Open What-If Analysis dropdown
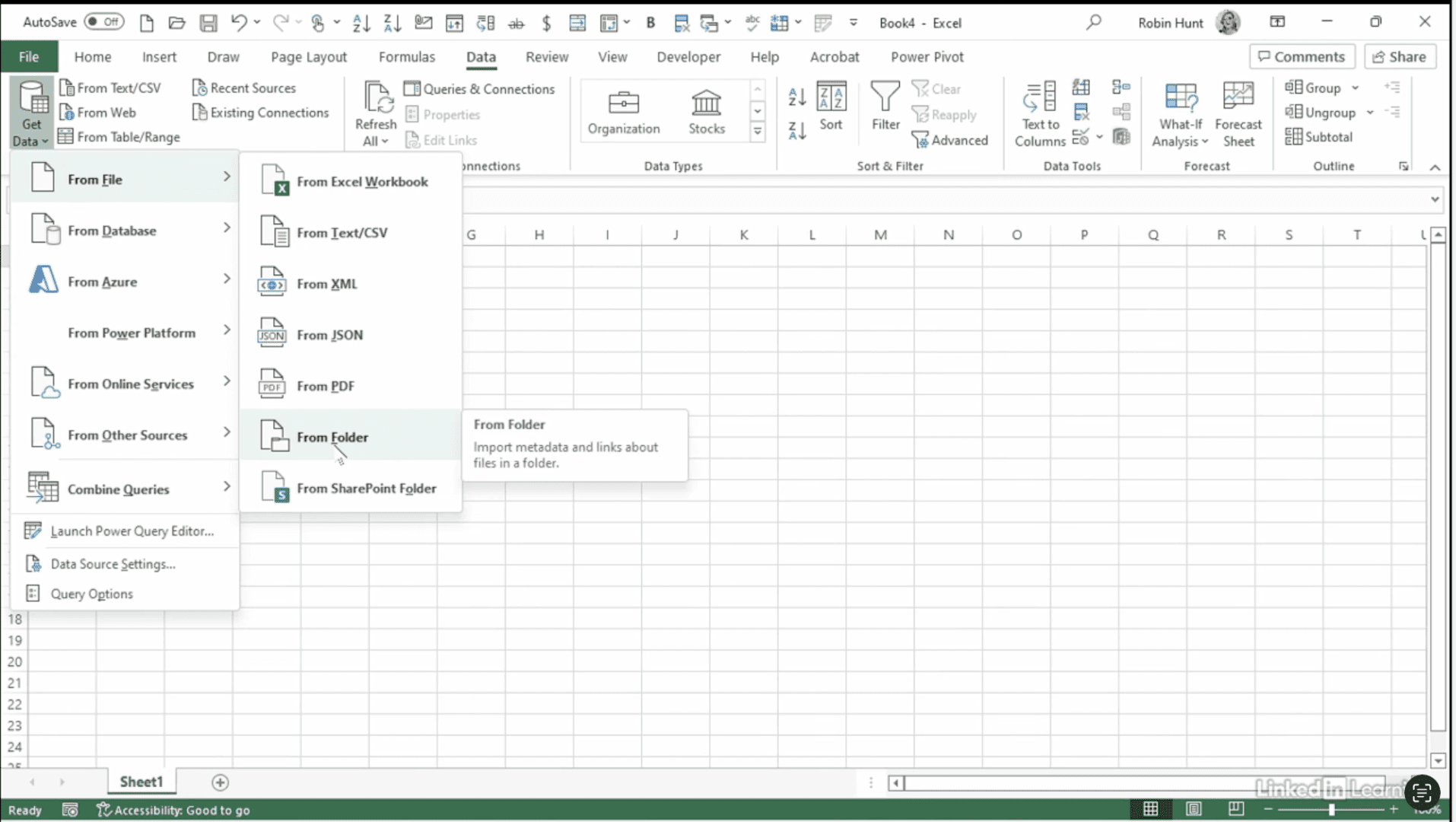 pyautogui.click(x=1181, y=114)
